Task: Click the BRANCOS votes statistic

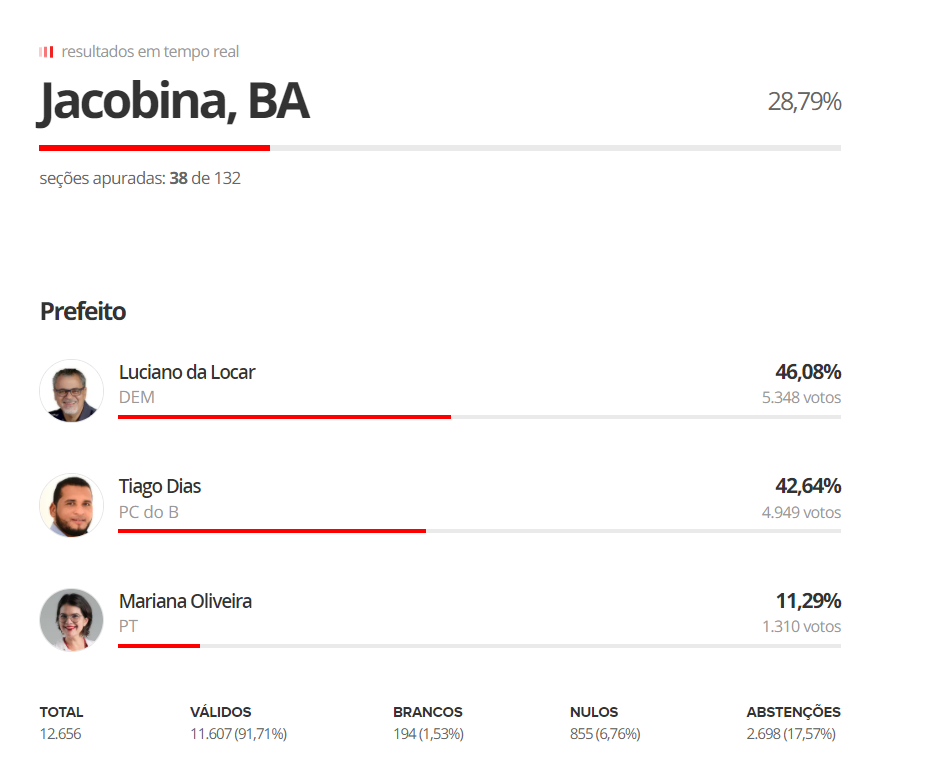Action: 428,723
